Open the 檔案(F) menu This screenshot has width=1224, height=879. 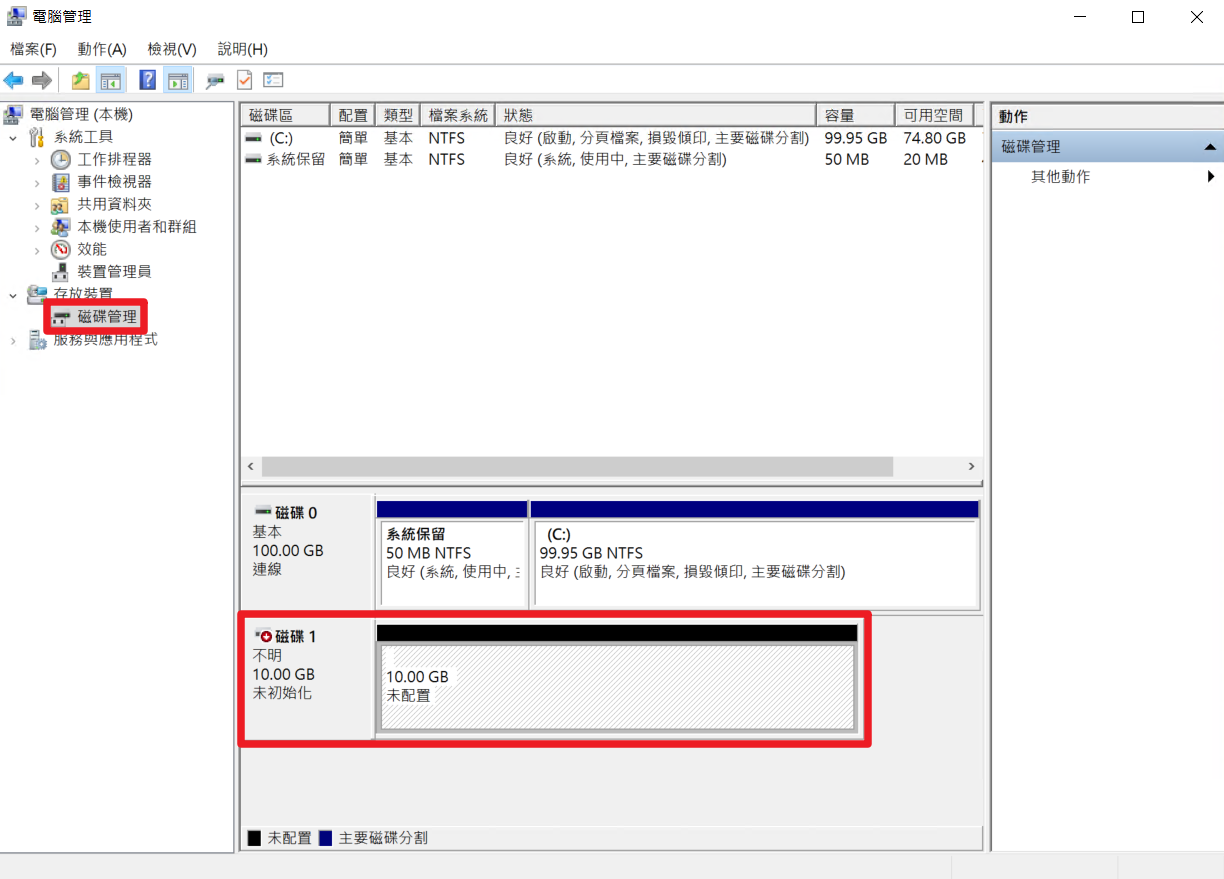[x=33, y=49]
